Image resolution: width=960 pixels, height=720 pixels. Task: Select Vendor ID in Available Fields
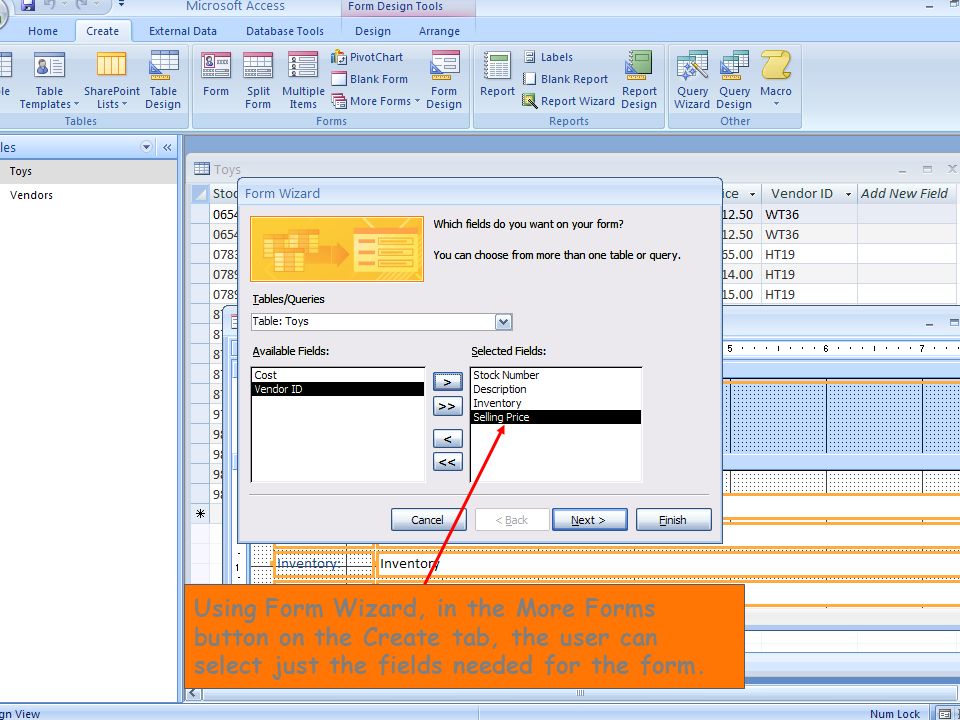337,389
